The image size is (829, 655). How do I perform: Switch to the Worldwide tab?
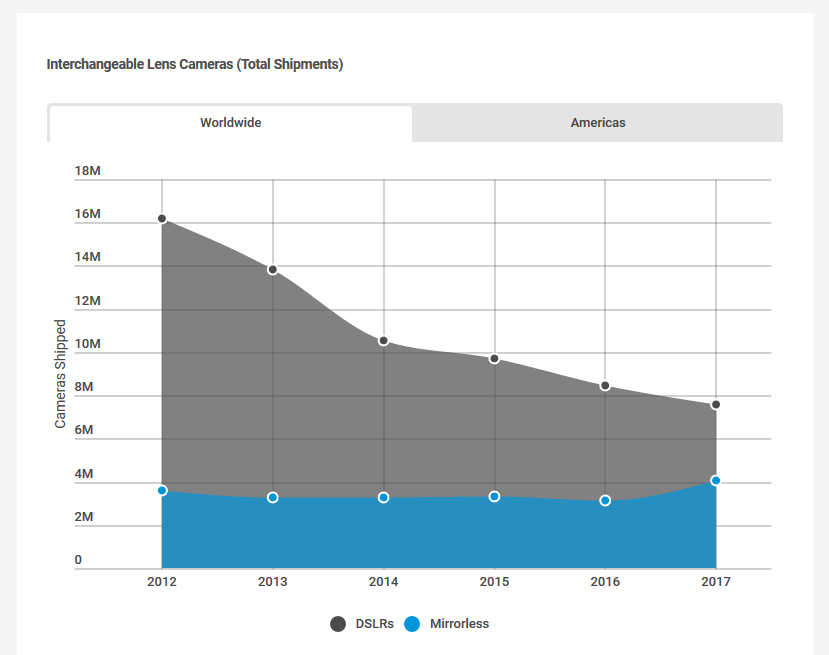tap(230, 123)
